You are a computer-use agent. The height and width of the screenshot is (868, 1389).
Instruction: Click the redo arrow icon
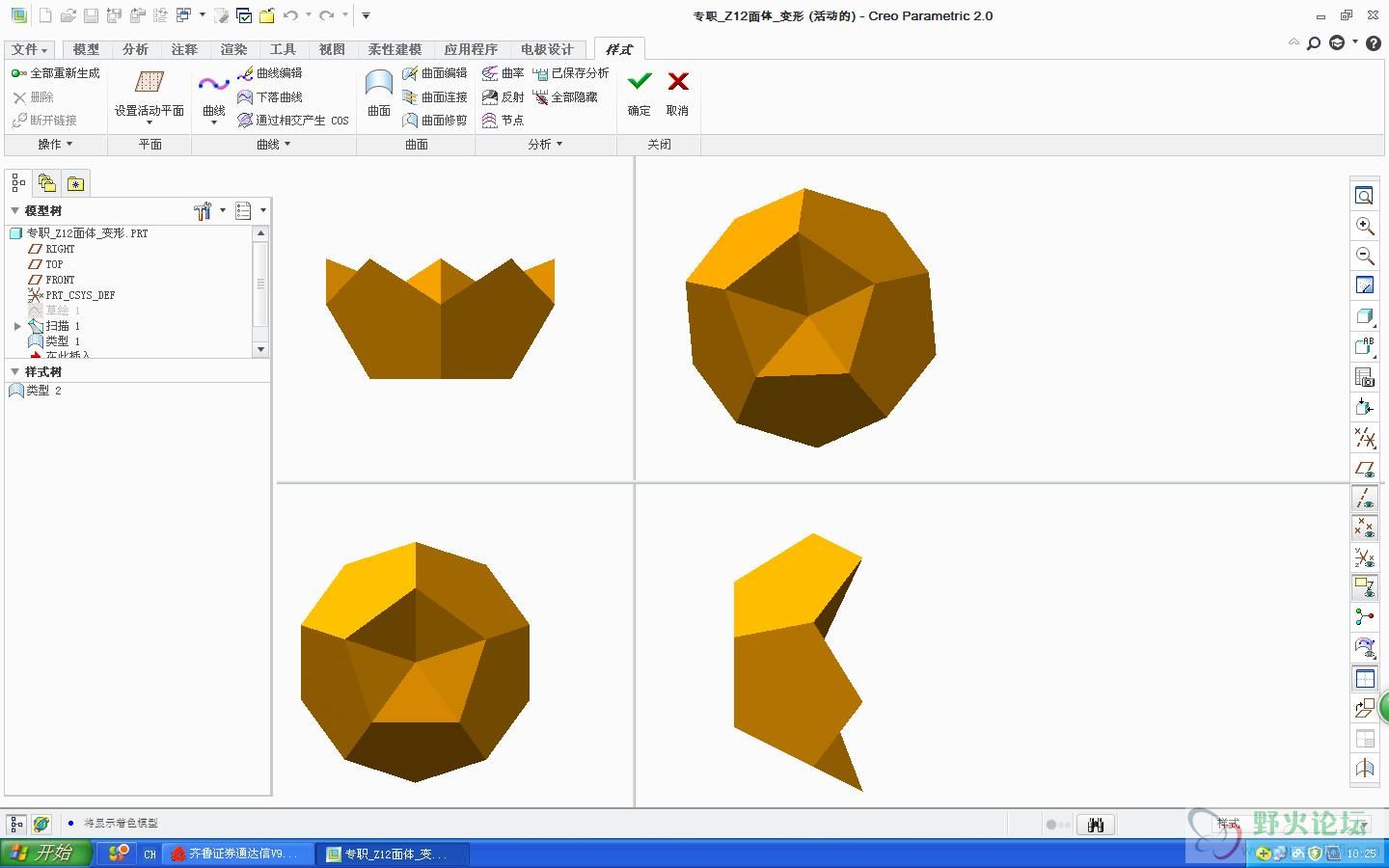pos(327,15)
